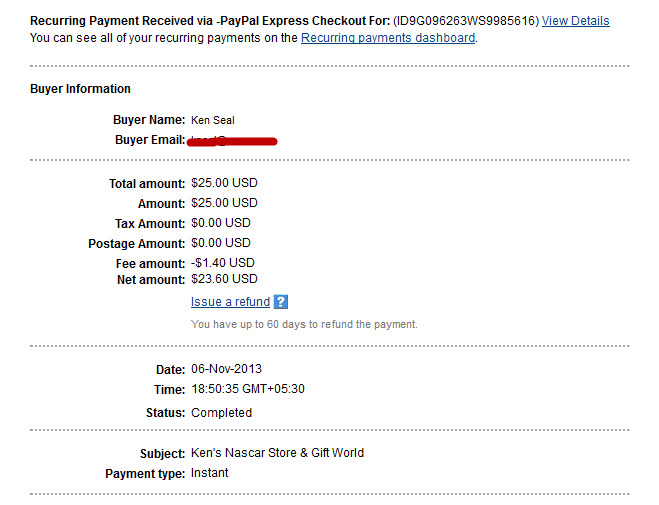The image size is (659, 505).
Task: Click the subject Ken's Nascar Store & Gift World
Action: pos(277,452)
